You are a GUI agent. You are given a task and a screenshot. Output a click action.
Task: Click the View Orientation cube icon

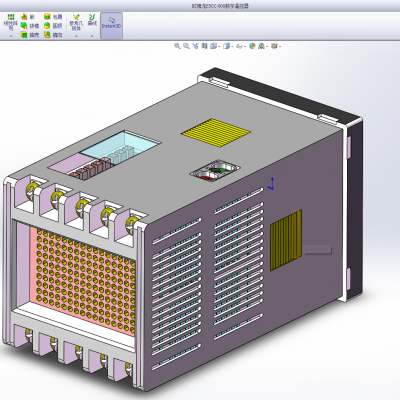pyautogui.click(x=214, y=46)
